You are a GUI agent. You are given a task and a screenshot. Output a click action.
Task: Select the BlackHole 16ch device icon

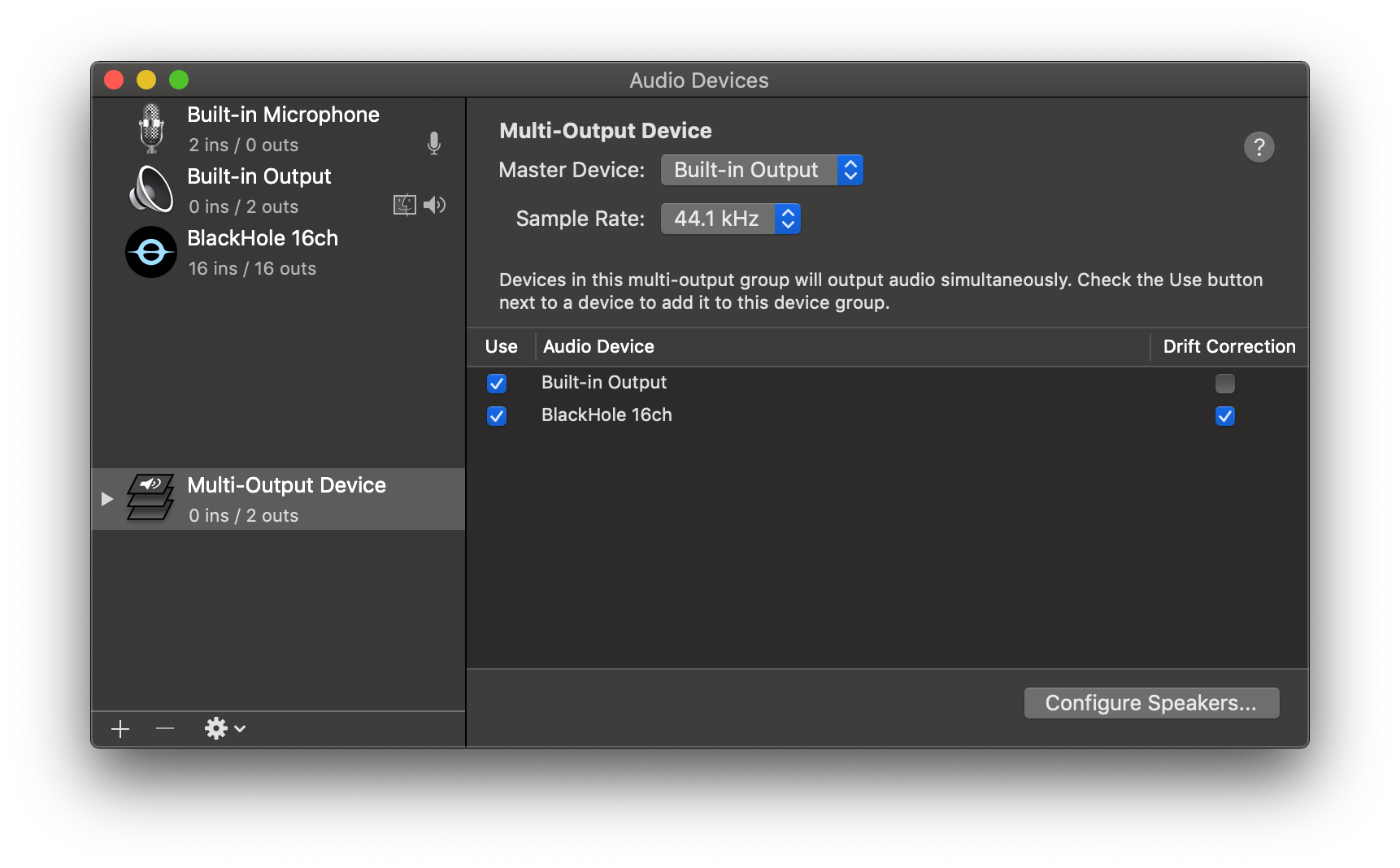150,252
